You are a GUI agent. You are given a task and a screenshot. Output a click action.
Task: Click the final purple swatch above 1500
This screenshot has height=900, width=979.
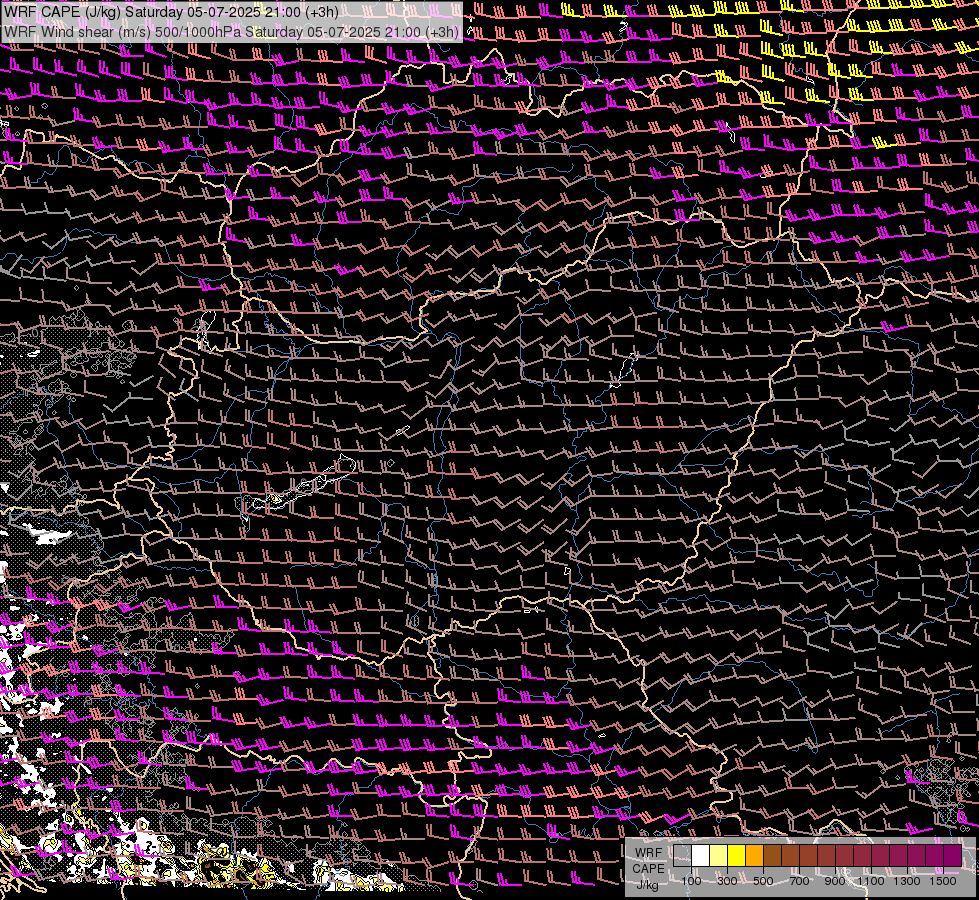point(952,856)
